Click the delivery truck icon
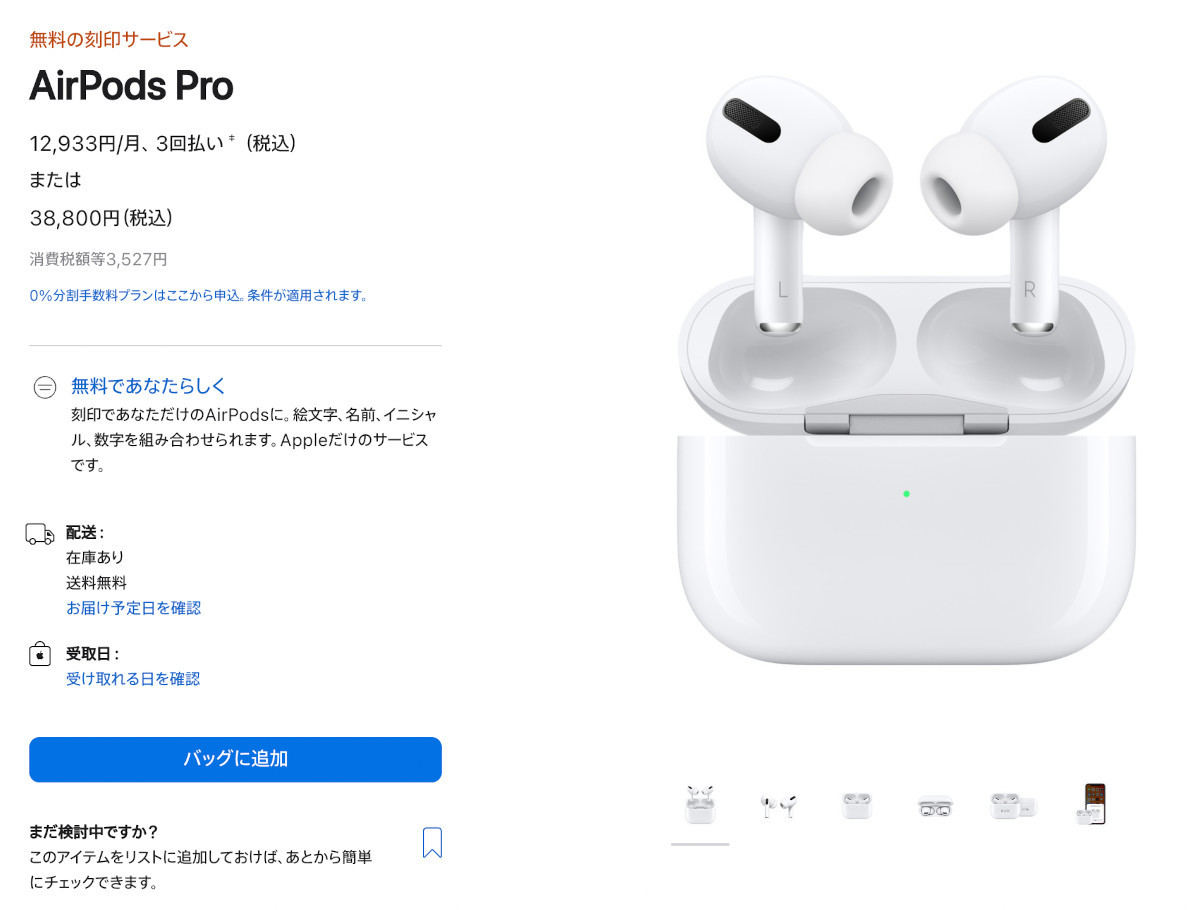 pyautogui.click(x=40, y=534)
